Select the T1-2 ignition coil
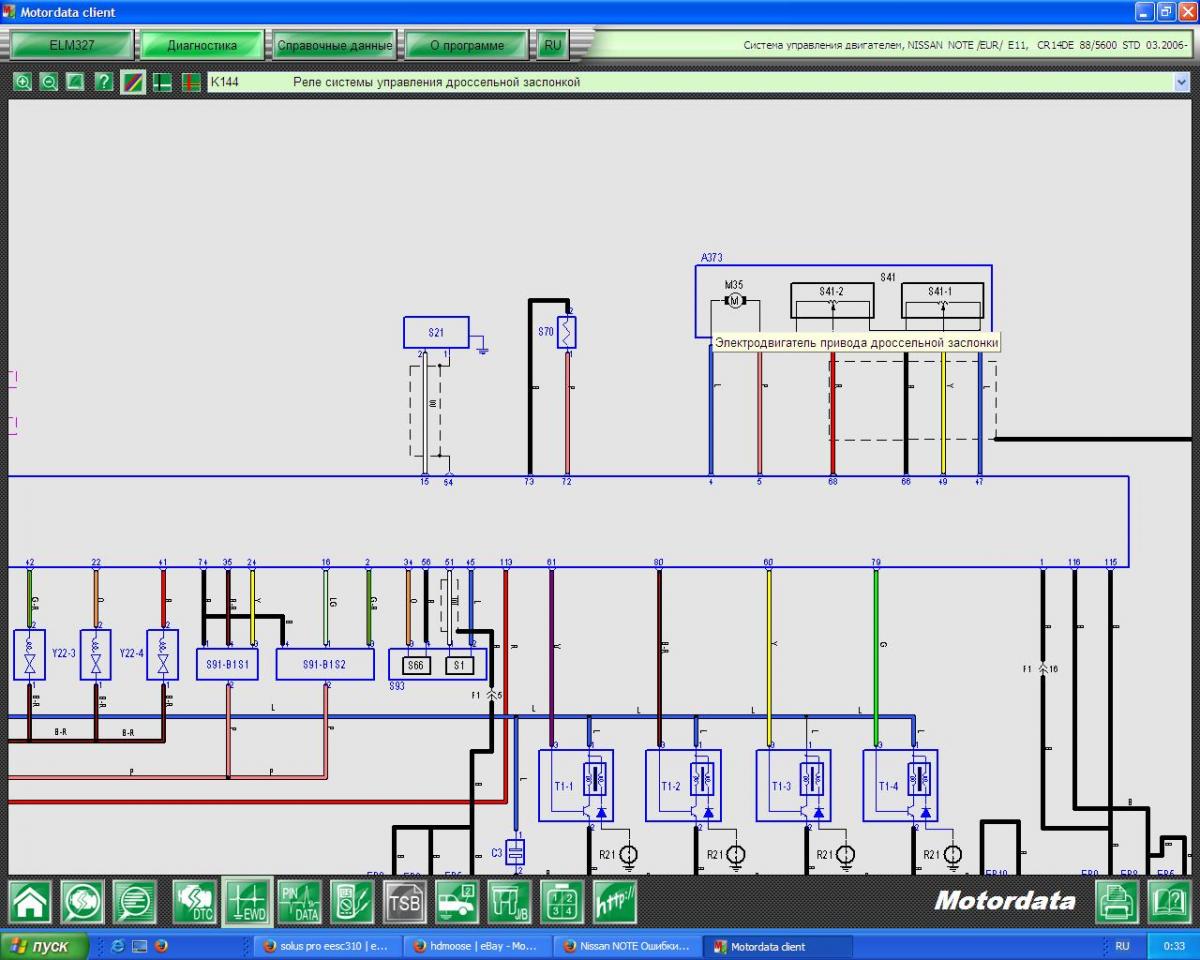This screenshot has height=960, width=1200. pos(683,785)
